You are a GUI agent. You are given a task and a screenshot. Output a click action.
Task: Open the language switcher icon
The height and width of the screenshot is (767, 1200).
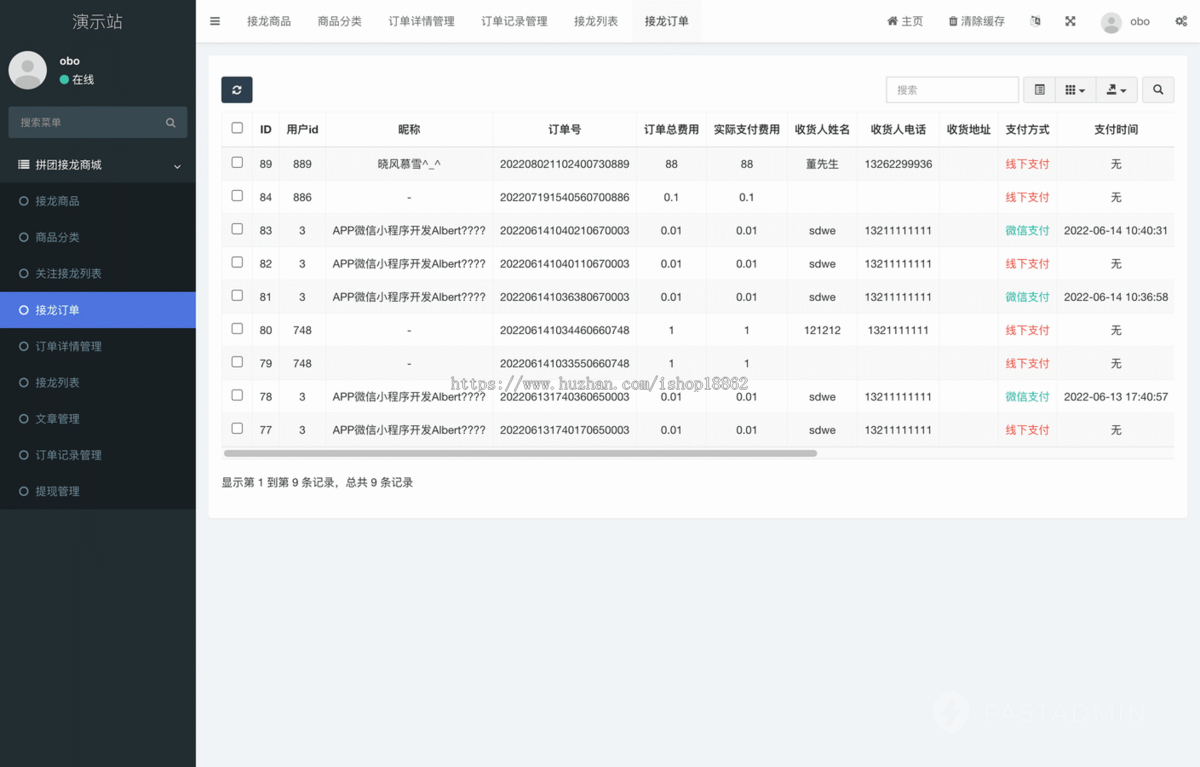(1035, 20)
